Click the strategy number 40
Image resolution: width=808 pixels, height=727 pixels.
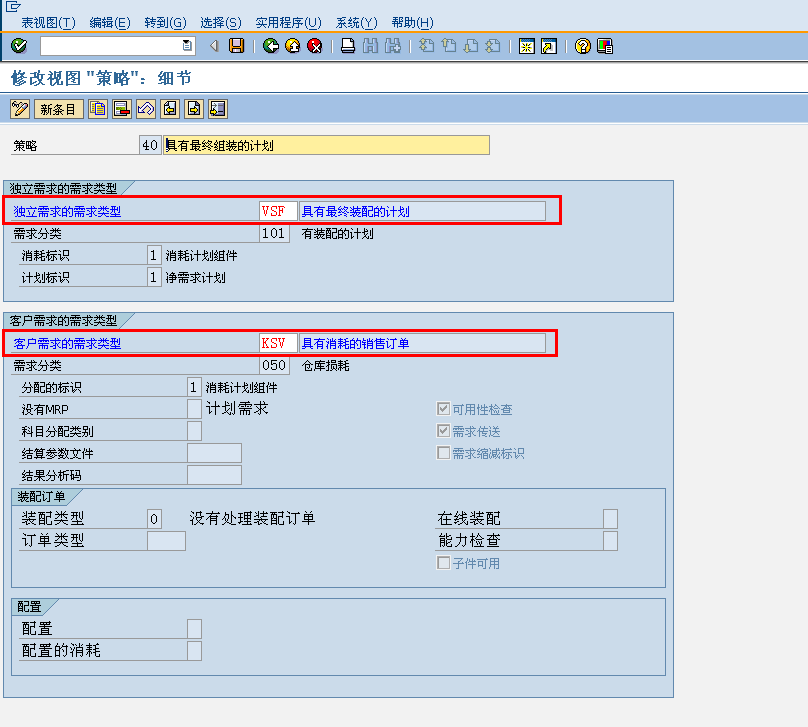click(x=150, y=145)
